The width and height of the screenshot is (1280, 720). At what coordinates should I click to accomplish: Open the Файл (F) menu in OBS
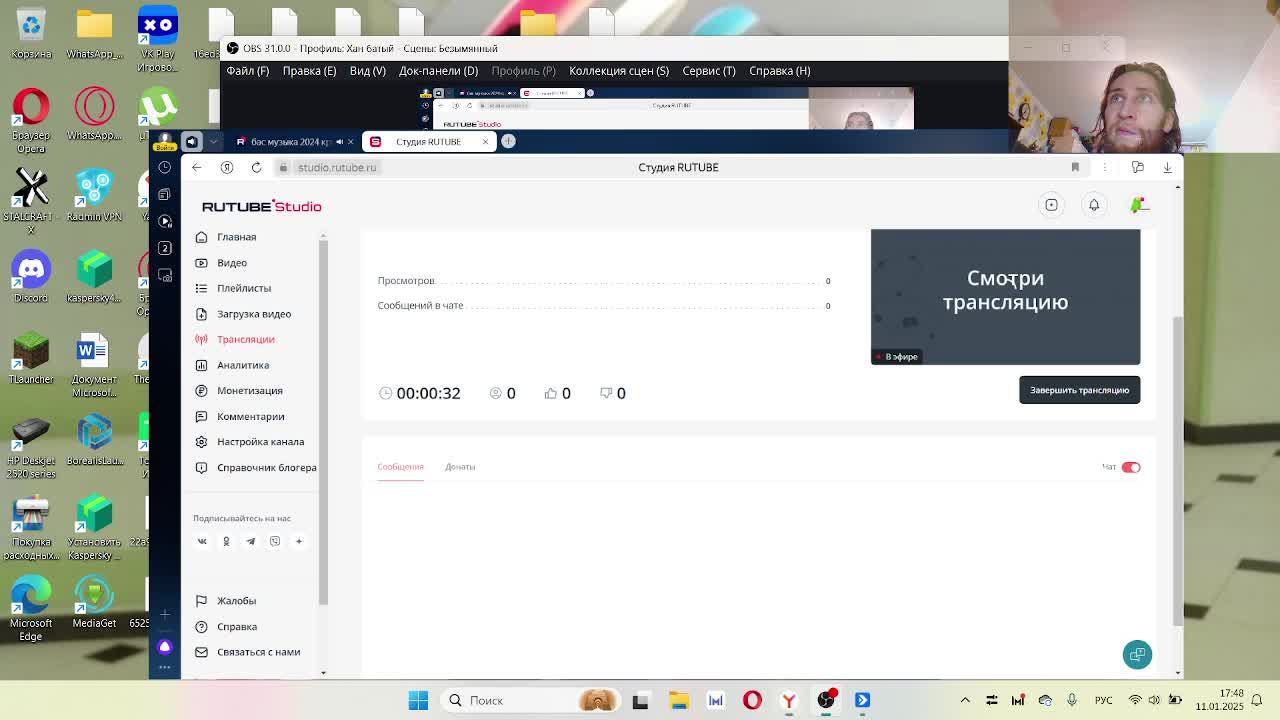pyautogui.click(x=248, y=71)
